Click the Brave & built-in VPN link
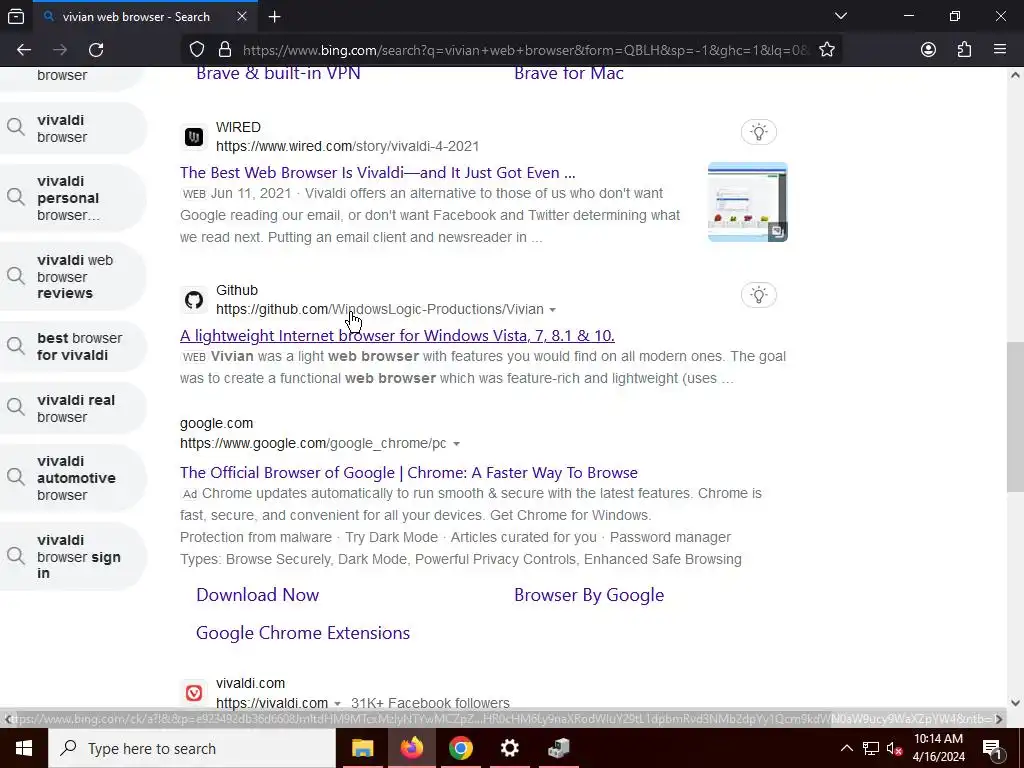 [278, 73]
